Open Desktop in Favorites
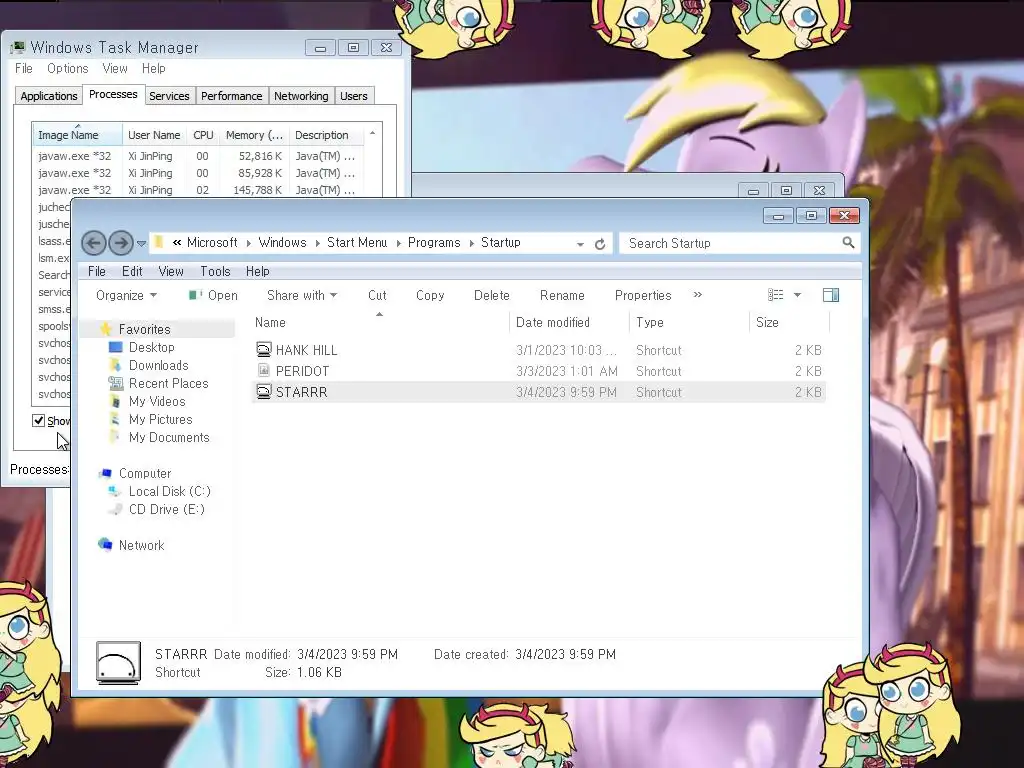The image size is (1024, 768). coord(152,347)
